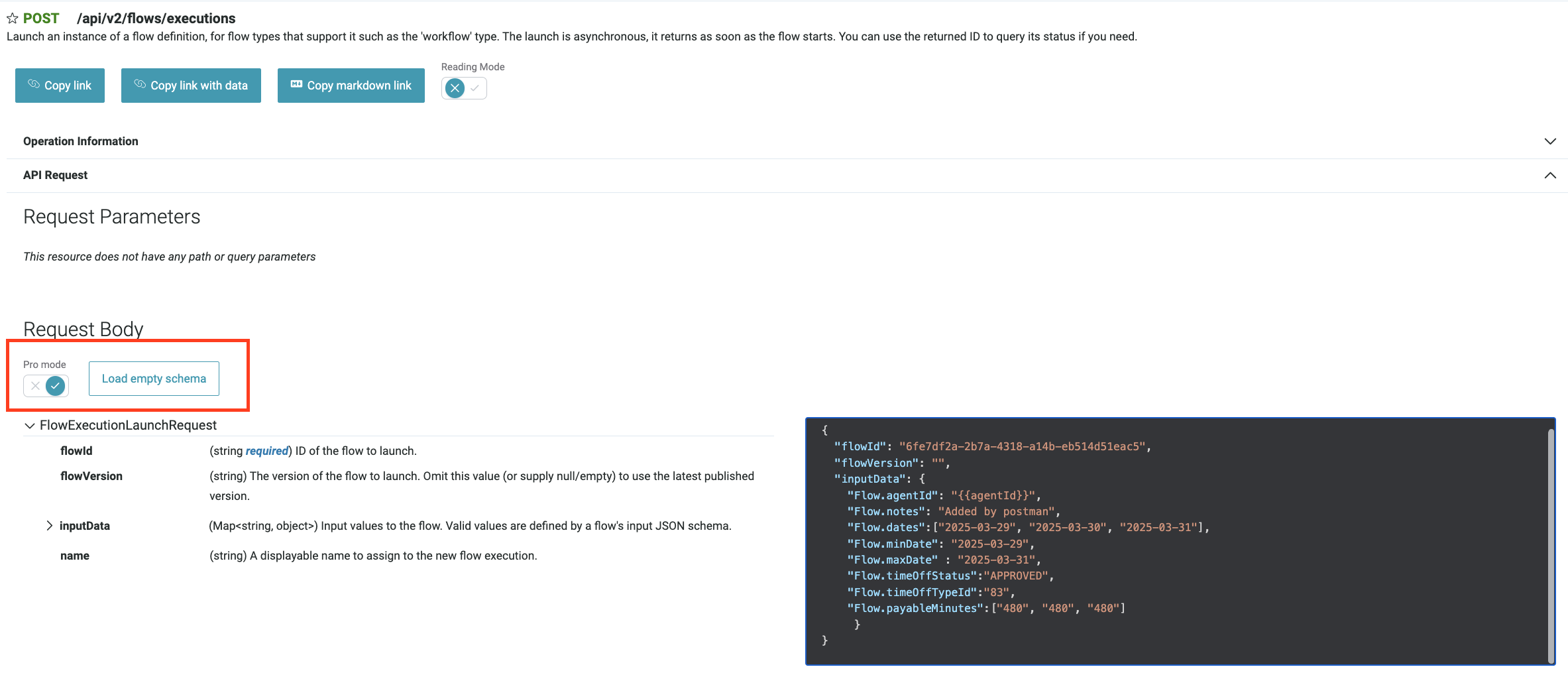Click the checkmark icon in Pro mode toggle
Image resolution: width=1568 pixels, height=679 pixels.
point(56,385)
